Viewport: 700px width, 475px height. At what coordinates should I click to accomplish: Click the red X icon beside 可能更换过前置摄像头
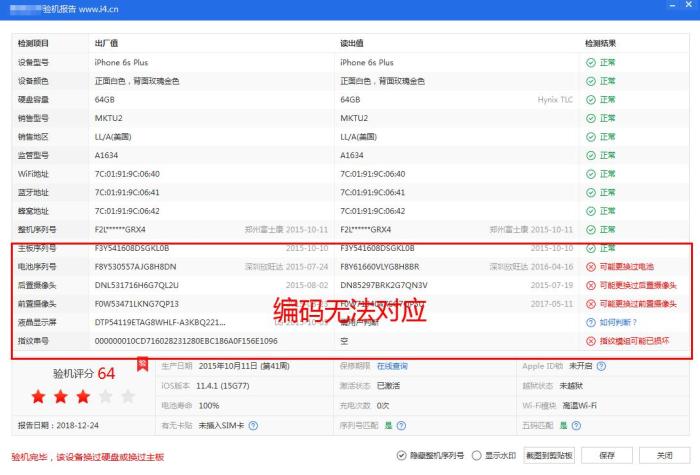pos(591,304)
